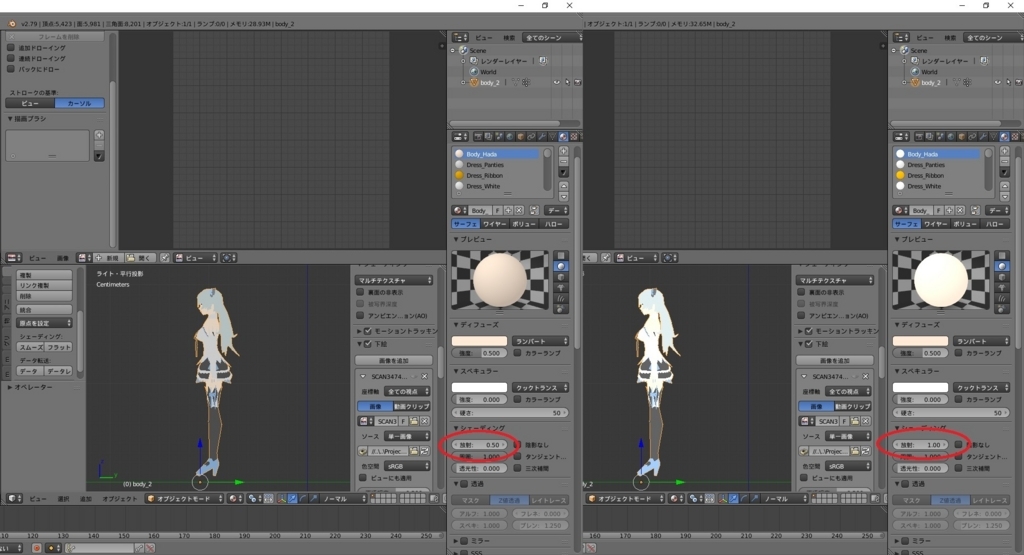Toggle アンビエン...ョン(AO) checkbox in left window
The height and width of the screenshot is (555, 1024).
(360, 315)
